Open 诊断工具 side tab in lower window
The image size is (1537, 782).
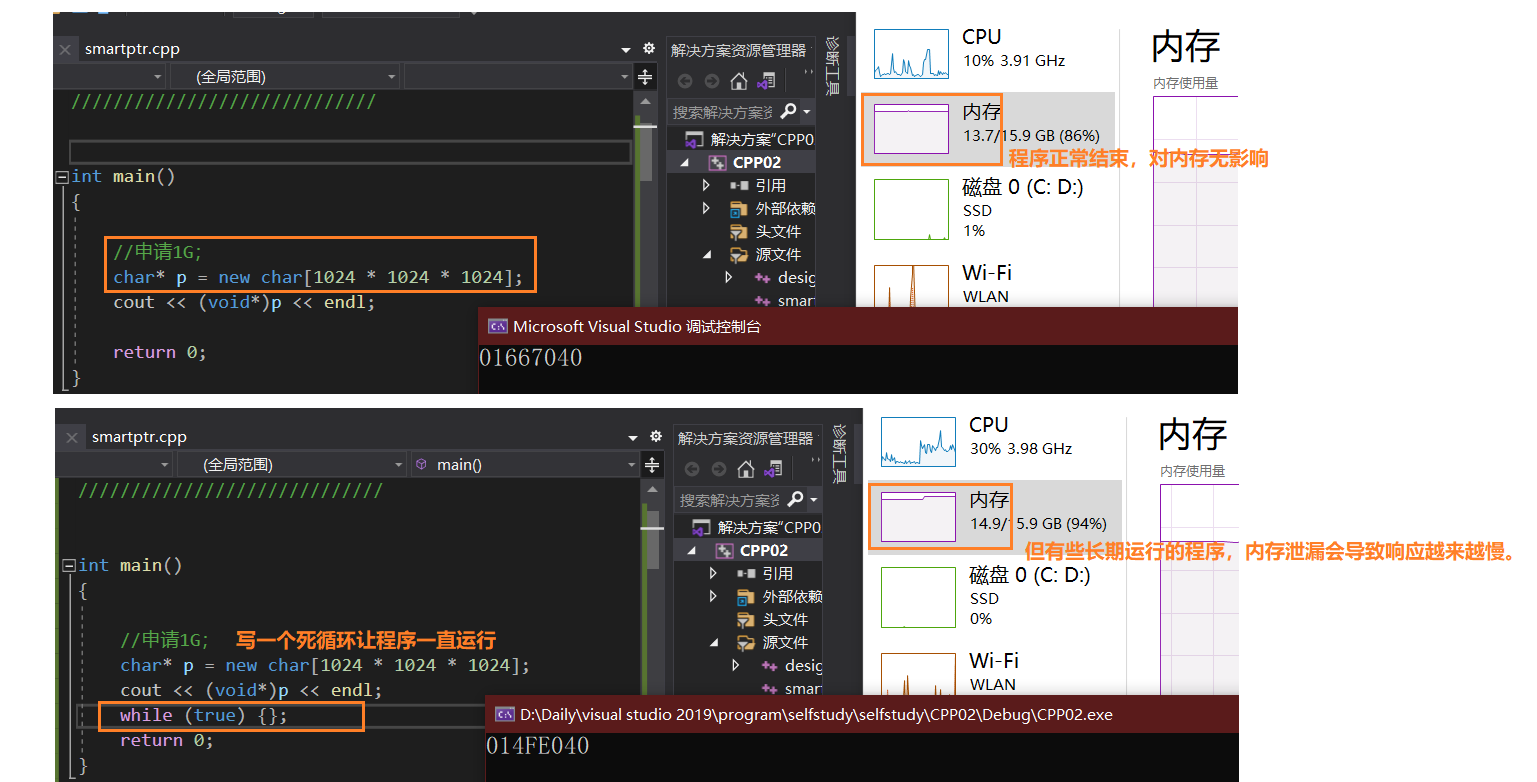coord(840,452)
